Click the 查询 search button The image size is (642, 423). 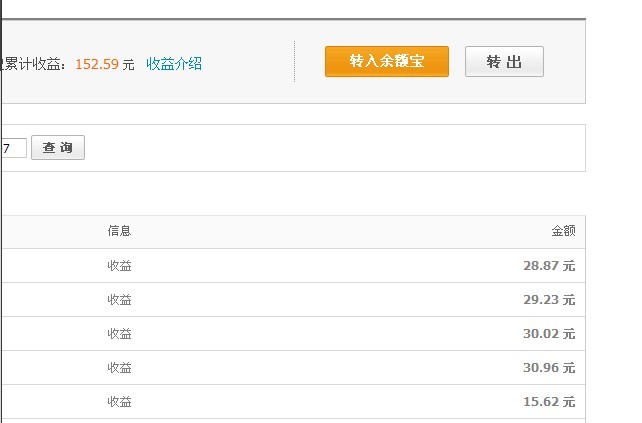(x=58, y=148)
